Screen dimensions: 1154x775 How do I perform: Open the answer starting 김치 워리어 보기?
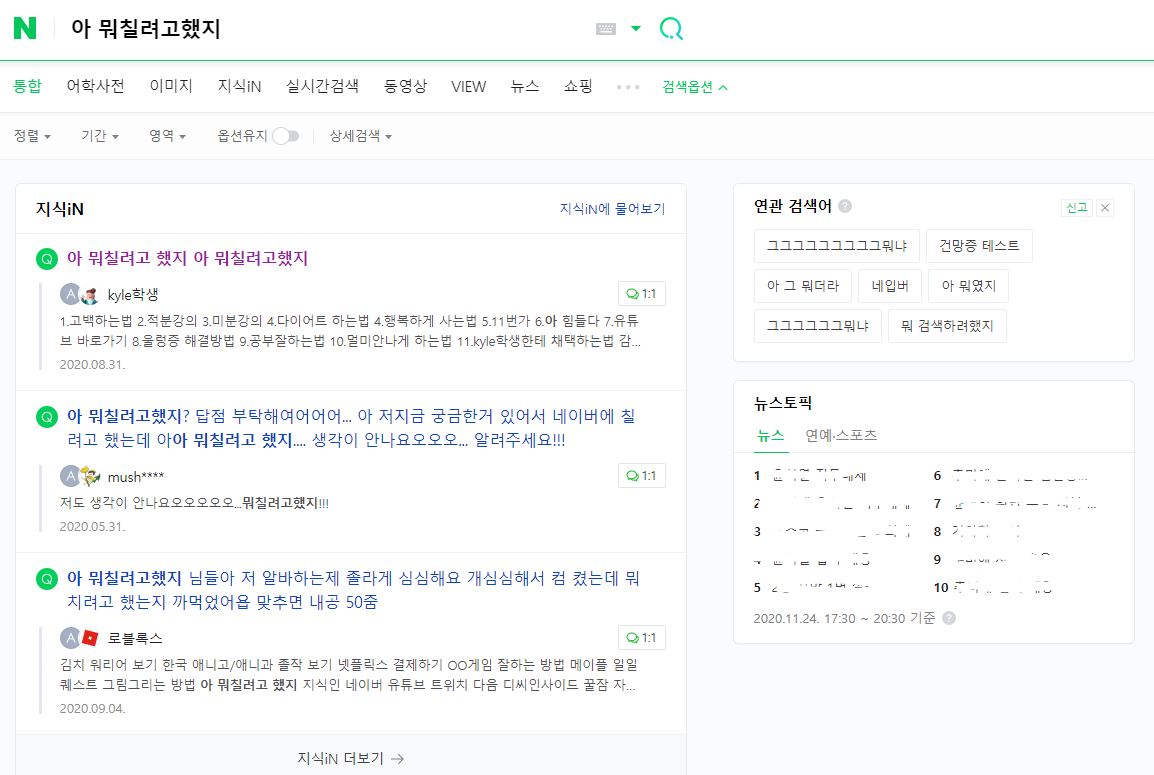click(x=349, y=675)
